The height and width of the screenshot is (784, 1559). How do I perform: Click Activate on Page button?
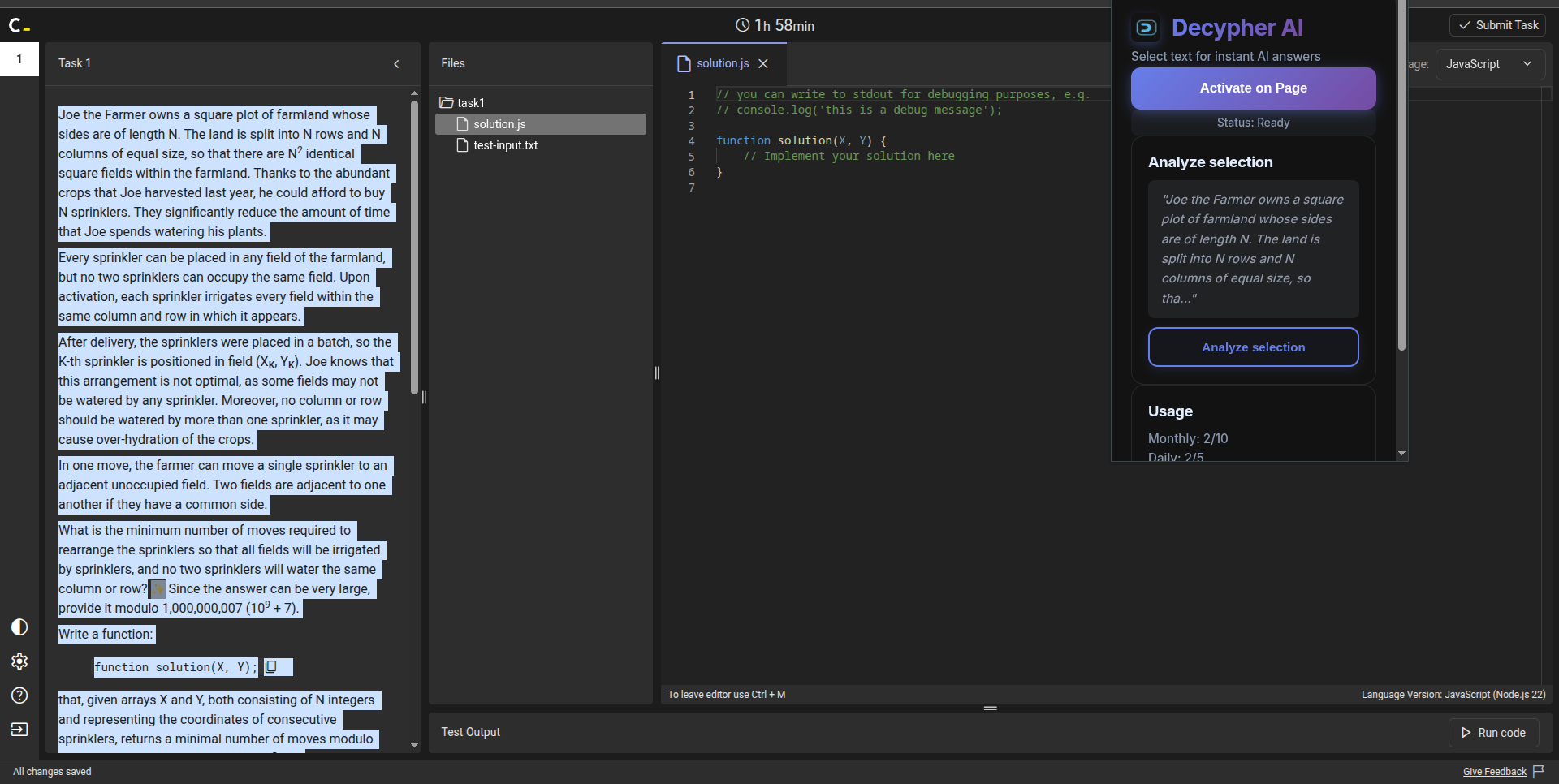1253,88
